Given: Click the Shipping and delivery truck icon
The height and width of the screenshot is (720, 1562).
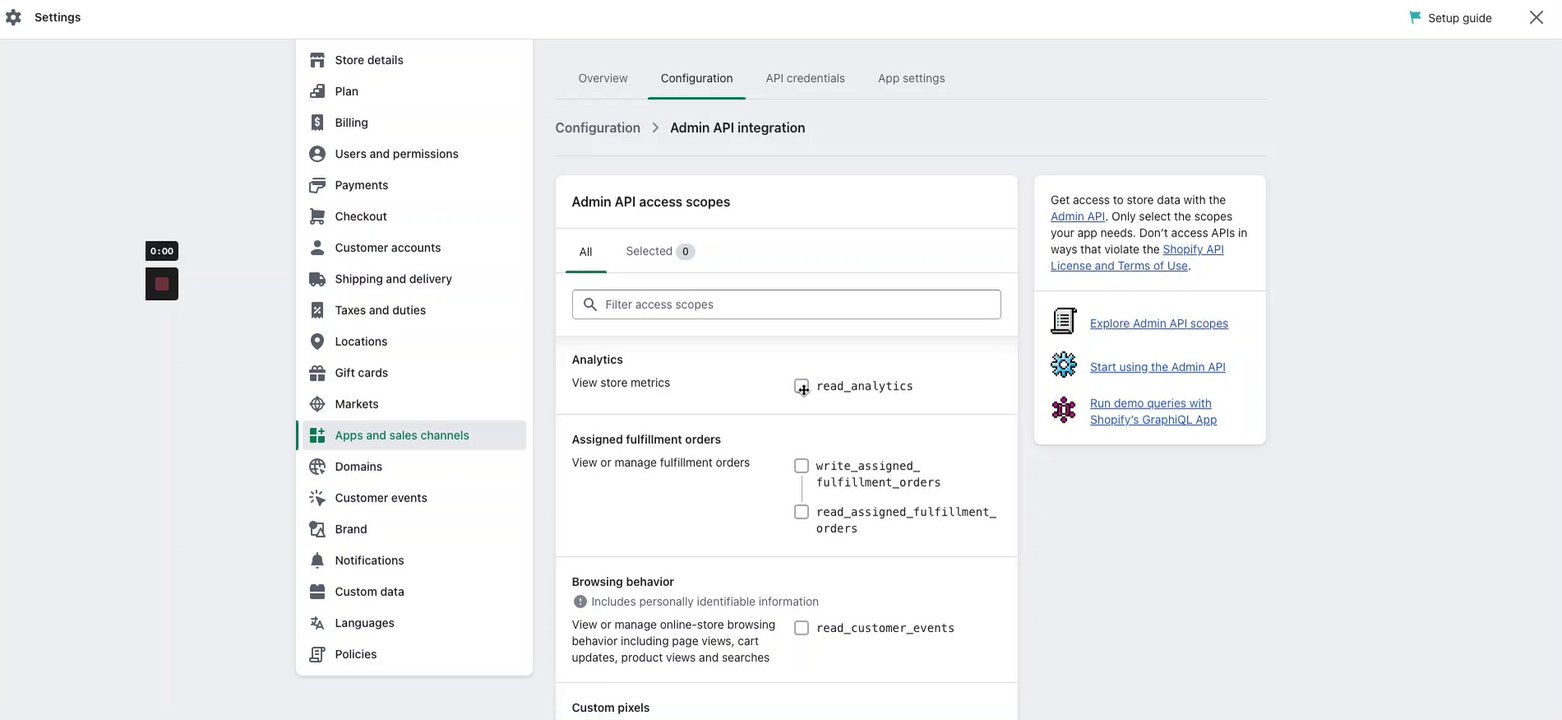Looking at the screenshot, I should tap(317, 279).
